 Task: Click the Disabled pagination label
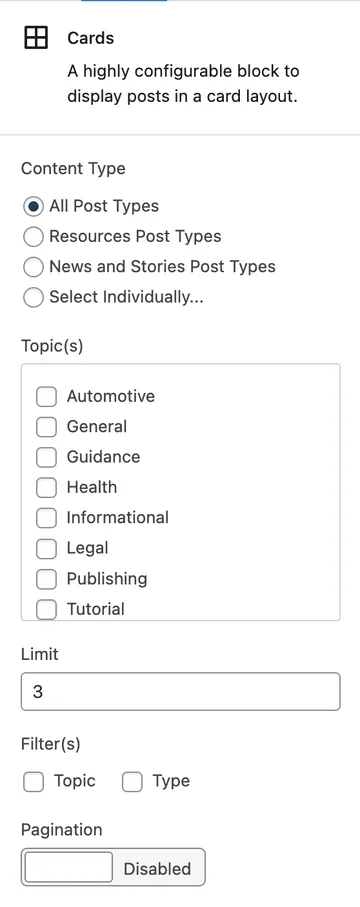click(157, 868)
